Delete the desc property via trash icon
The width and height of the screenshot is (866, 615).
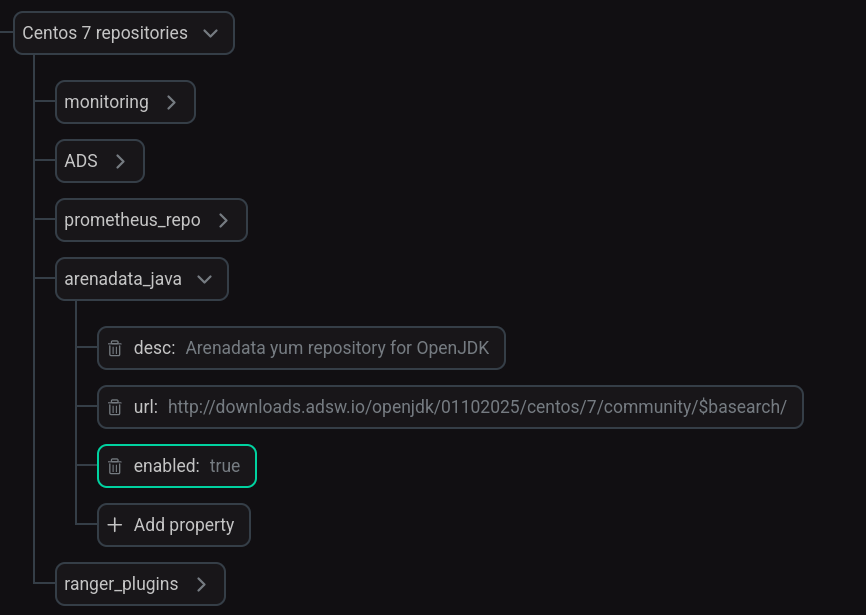tap(114, 348)
